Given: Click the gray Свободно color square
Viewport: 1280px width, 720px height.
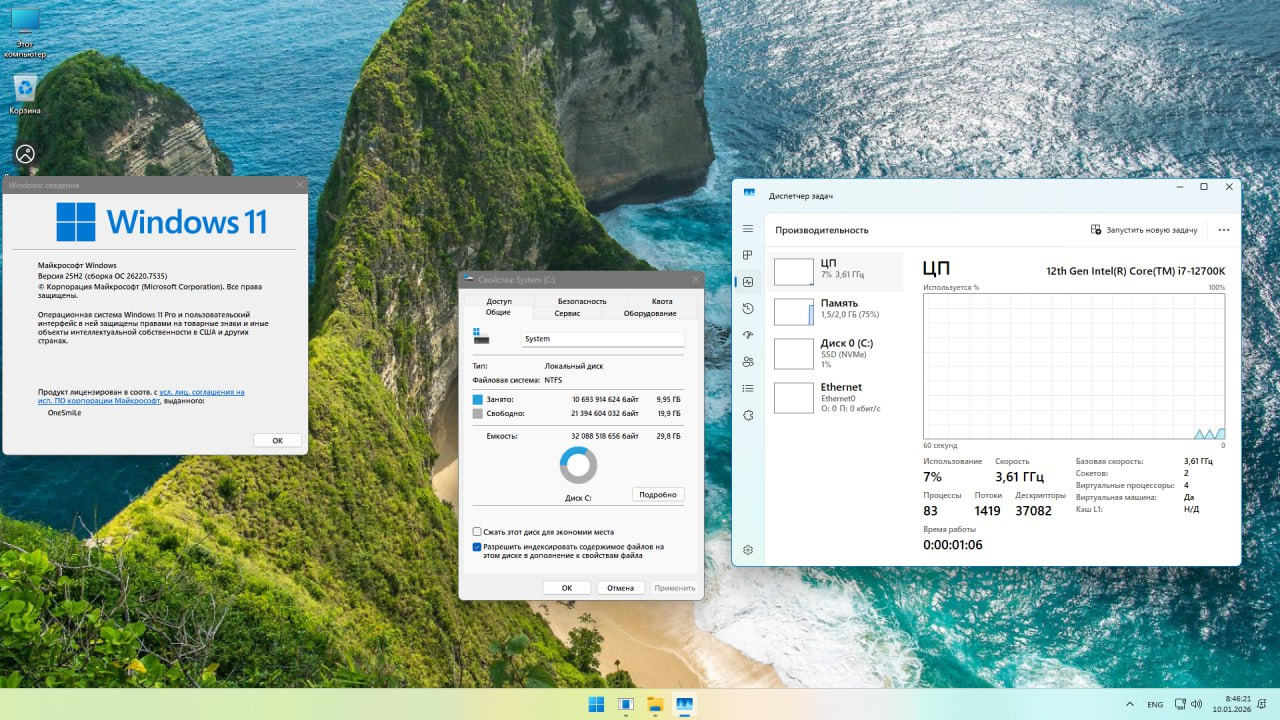Looking at the screenshot, I should coord(478,412).
